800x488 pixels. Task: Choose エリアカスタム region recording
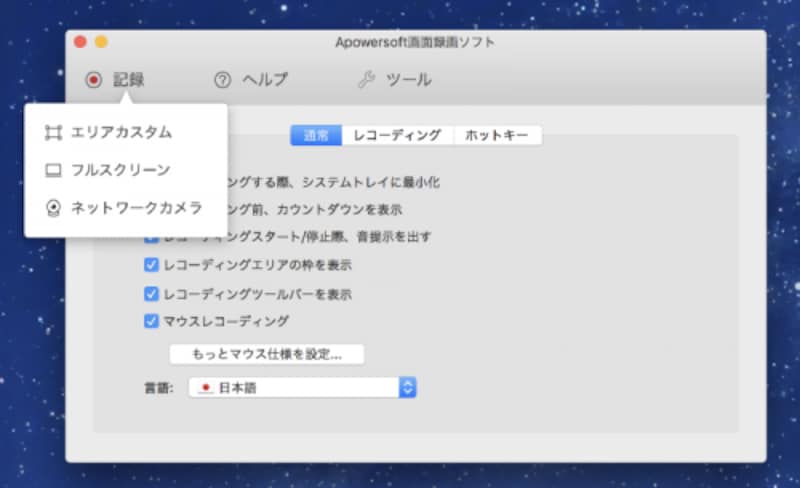point(121,132)
